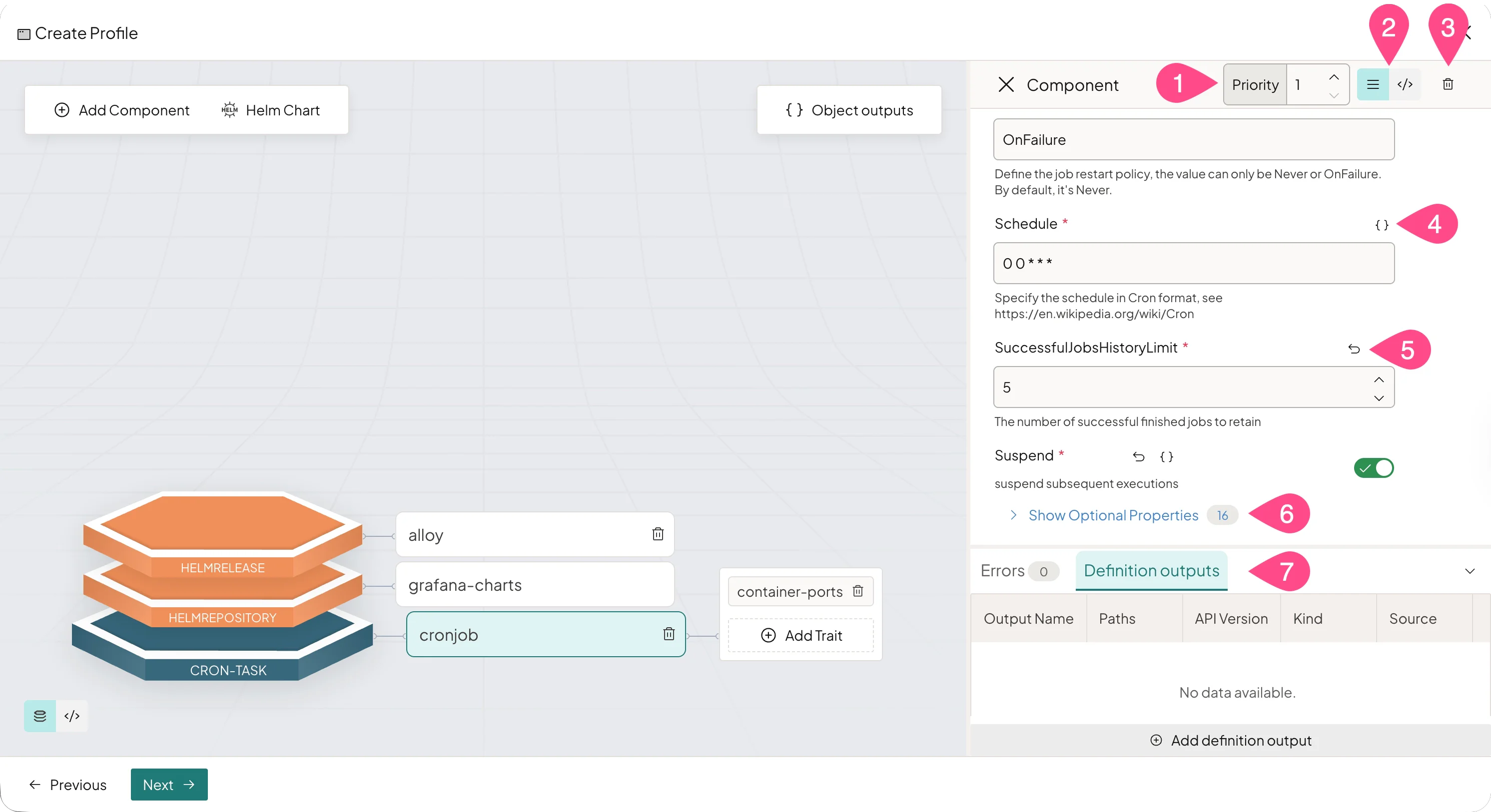Click Add definition output

click(x=1231, y=741)
